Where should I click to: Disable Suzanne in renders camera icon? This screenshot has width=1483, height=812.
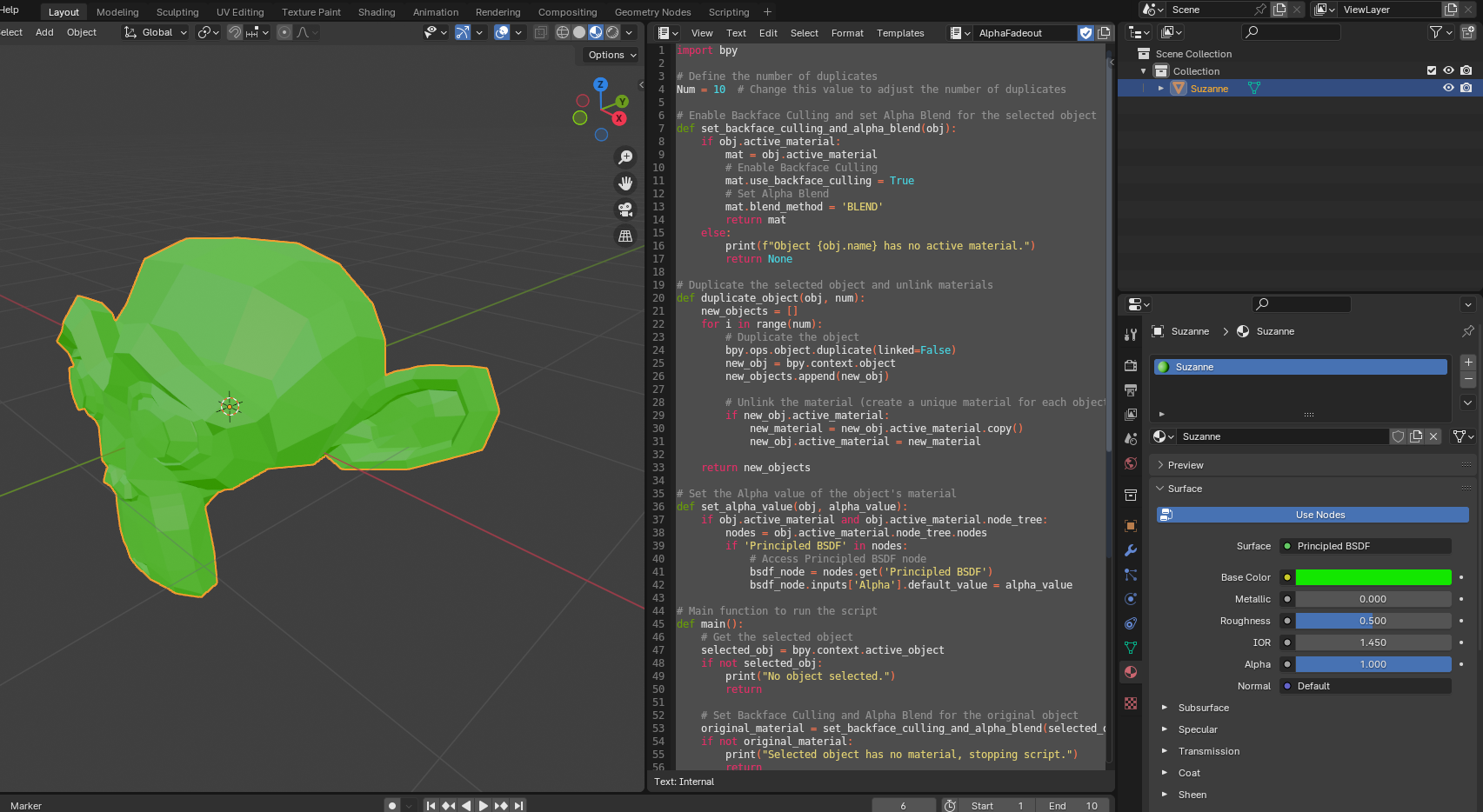click(x=1466, y=88)
